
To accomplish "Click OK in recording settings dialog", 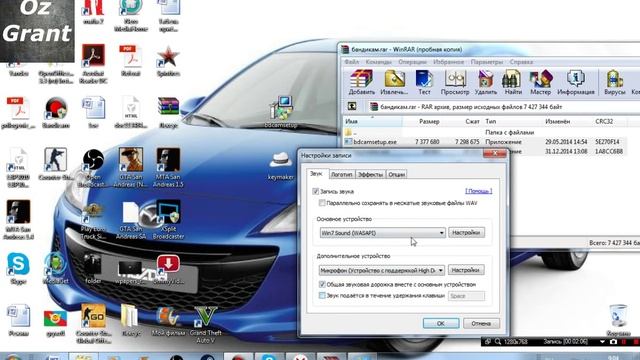I will (x=441, y=323).
